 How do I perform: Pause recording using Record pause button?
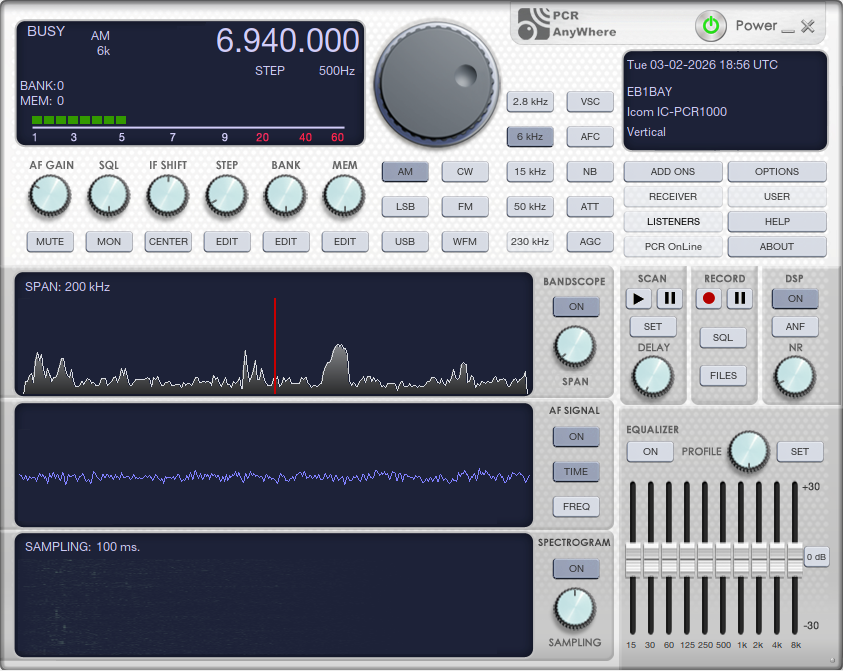click(739, 298)
